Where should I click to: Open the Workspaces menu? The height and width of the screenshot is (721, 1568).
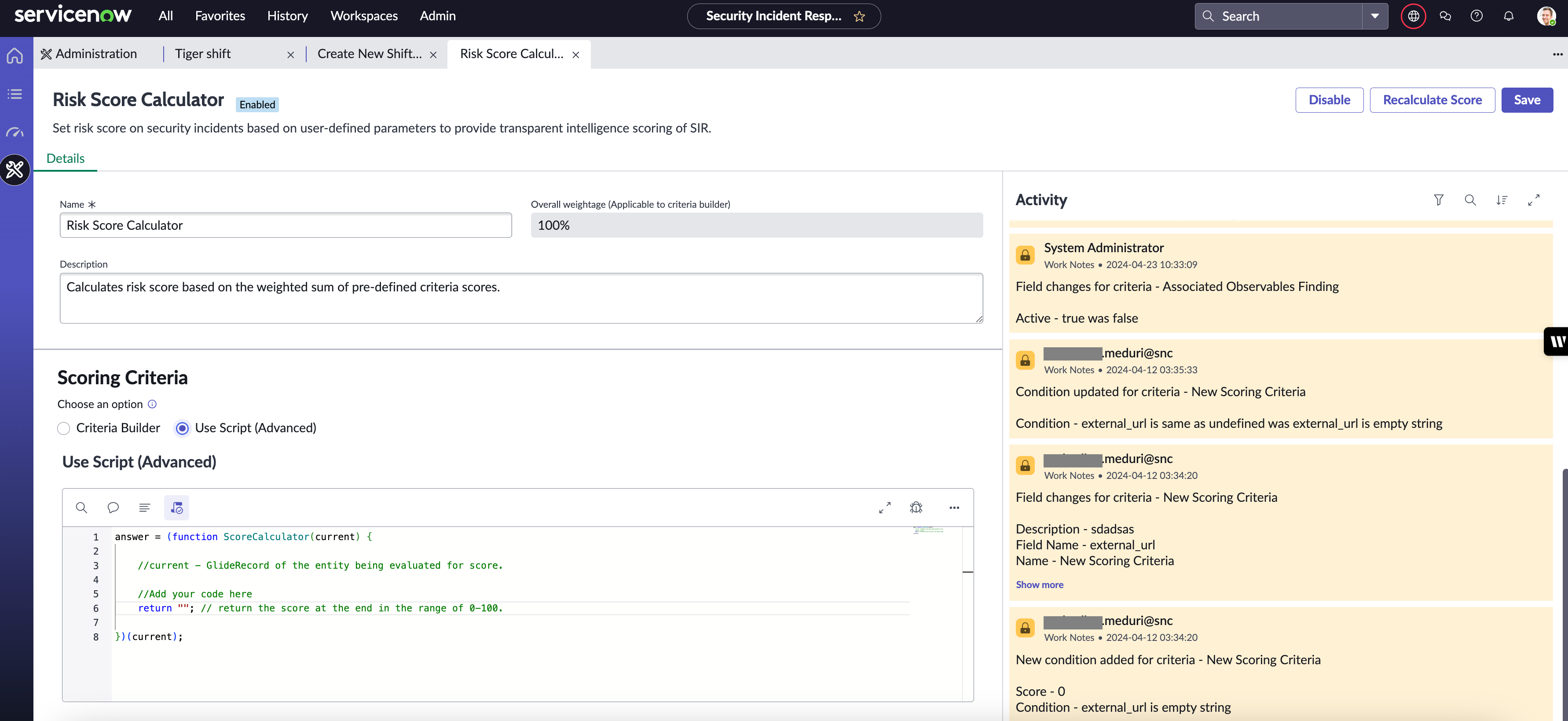pos(363,16)
